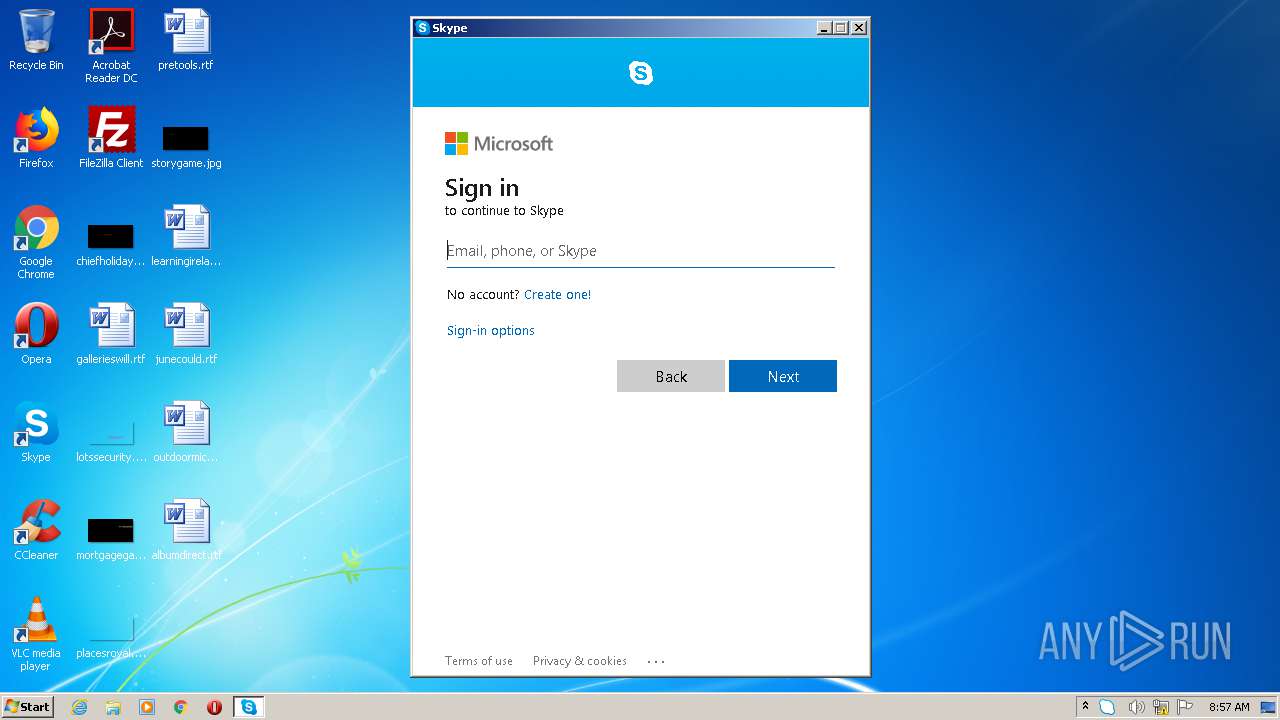Click the Back button
The width and height of the screenshot is (1280, 720).
[671, 376]
